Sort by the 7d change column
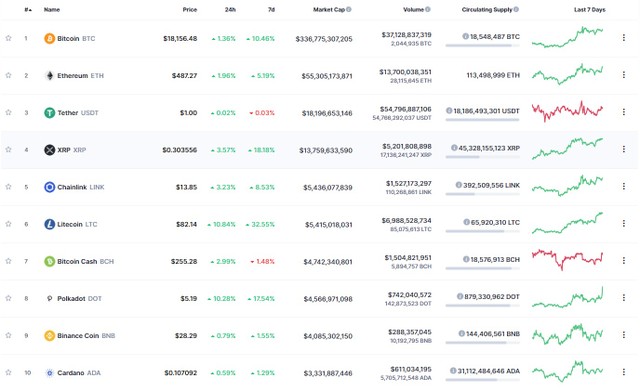 [271, 9]
